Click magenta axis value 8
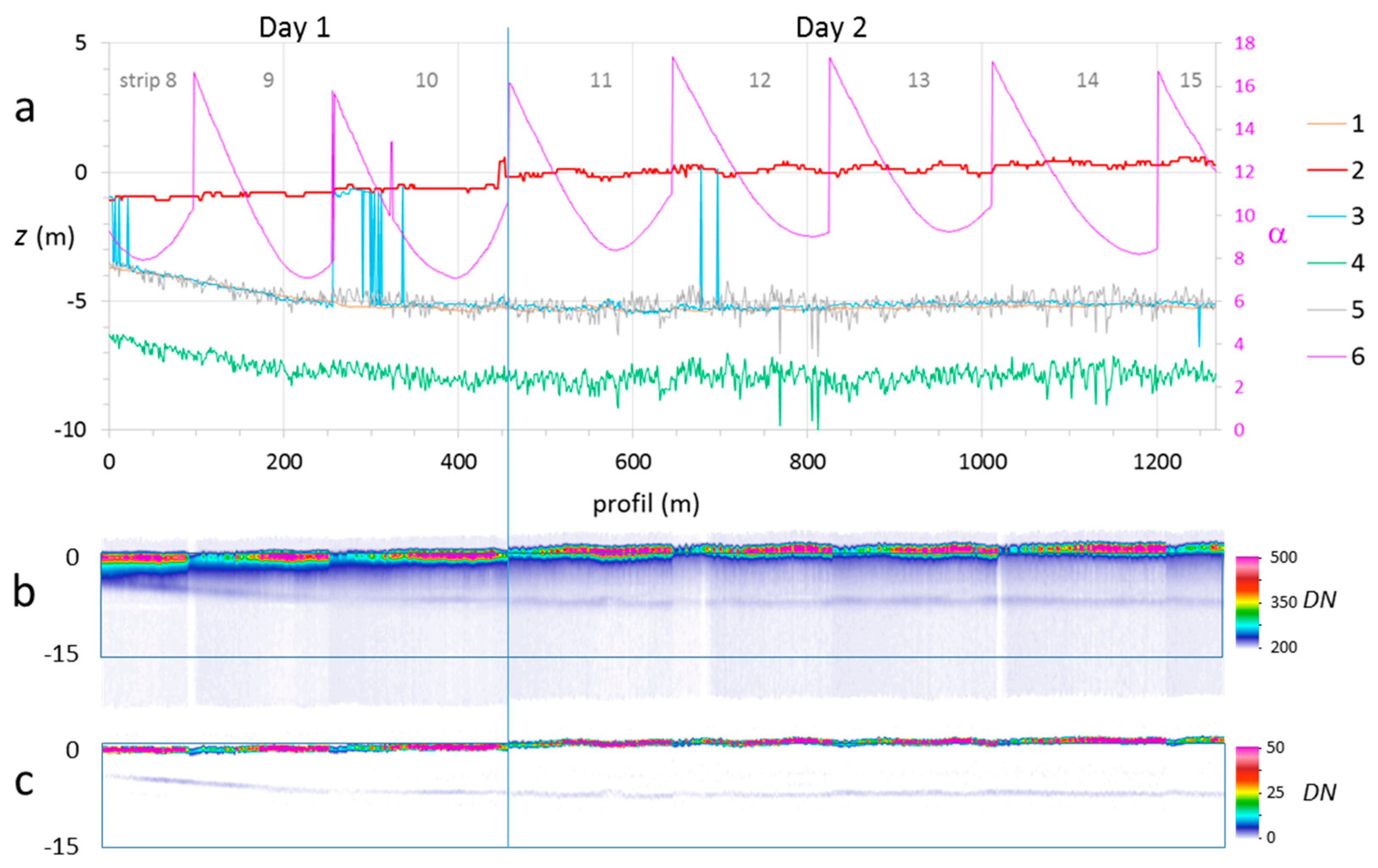The height and width of the screenshot is (868, 1378). [1239, 258]
